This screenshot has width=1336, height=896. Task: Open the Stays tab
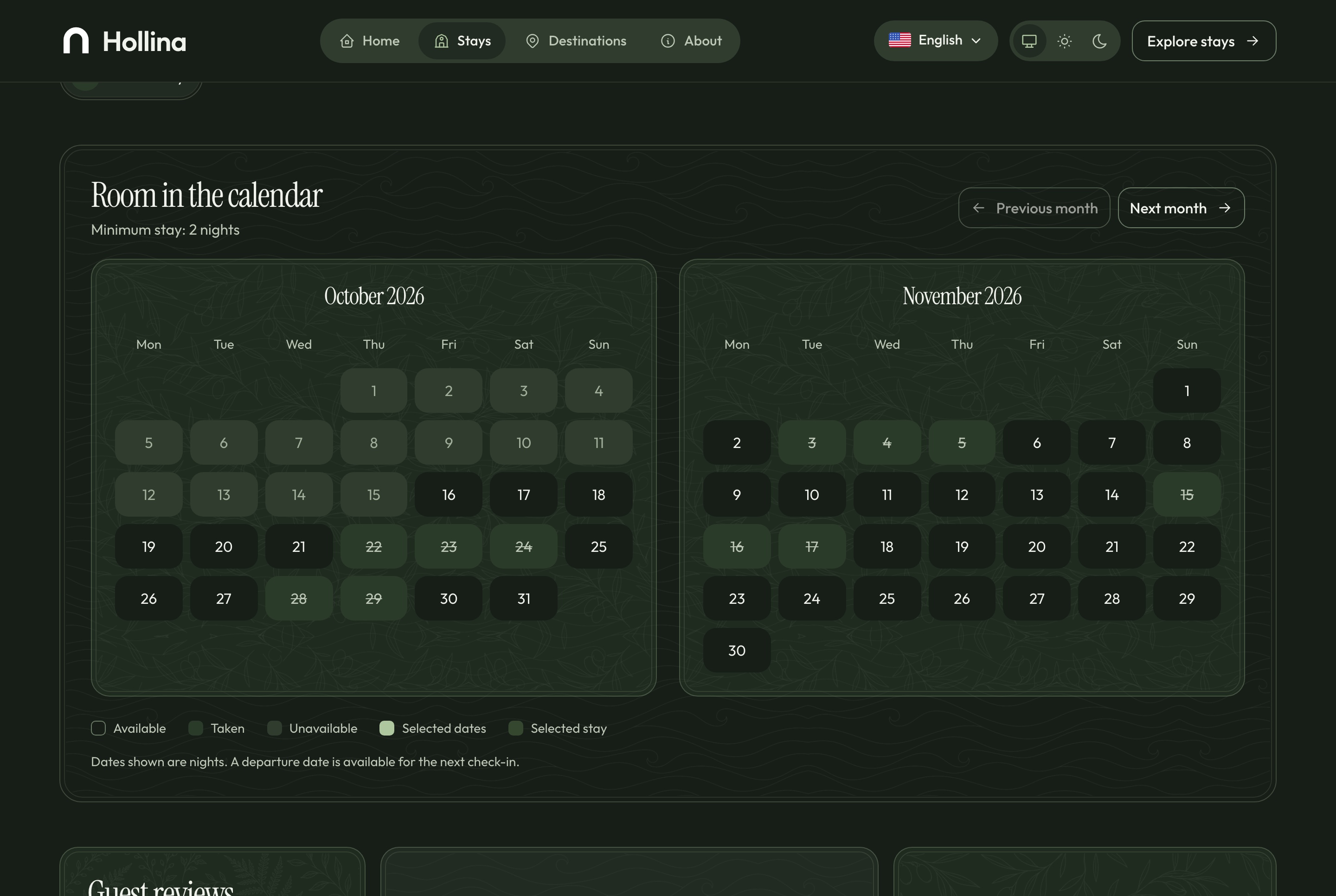point(462,41)
